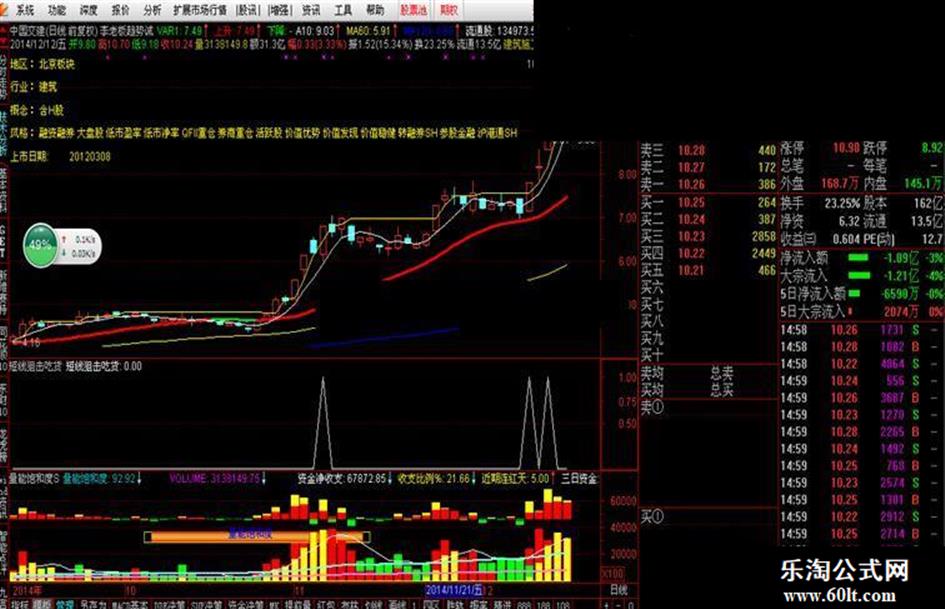Click the 三日资金 label
The width and height of the screenshot is (945, 609).
(x=579, y=478)
